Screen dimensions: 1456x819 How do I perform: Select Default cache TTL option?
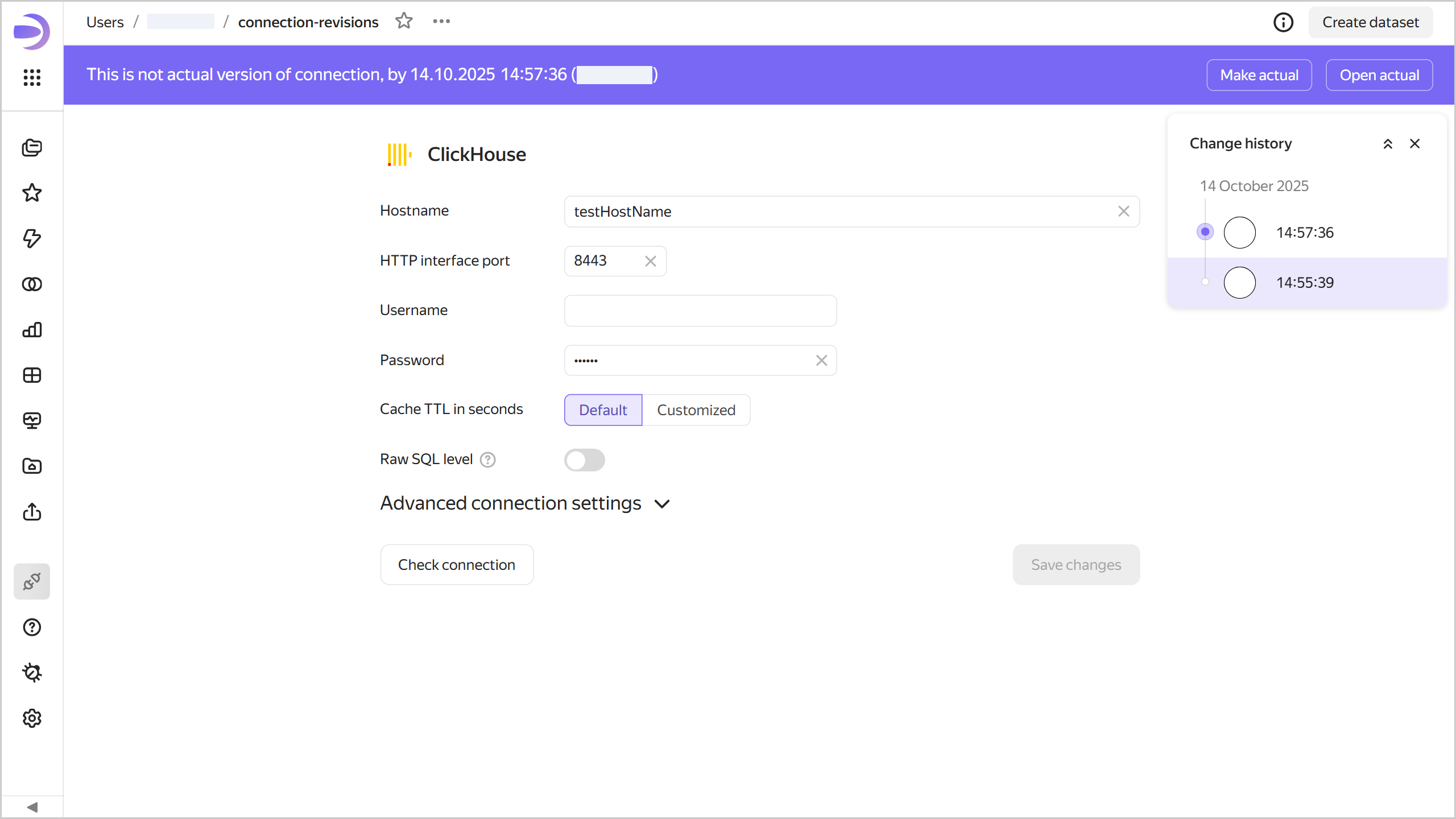pyautogui.click(x=603, y=409)
